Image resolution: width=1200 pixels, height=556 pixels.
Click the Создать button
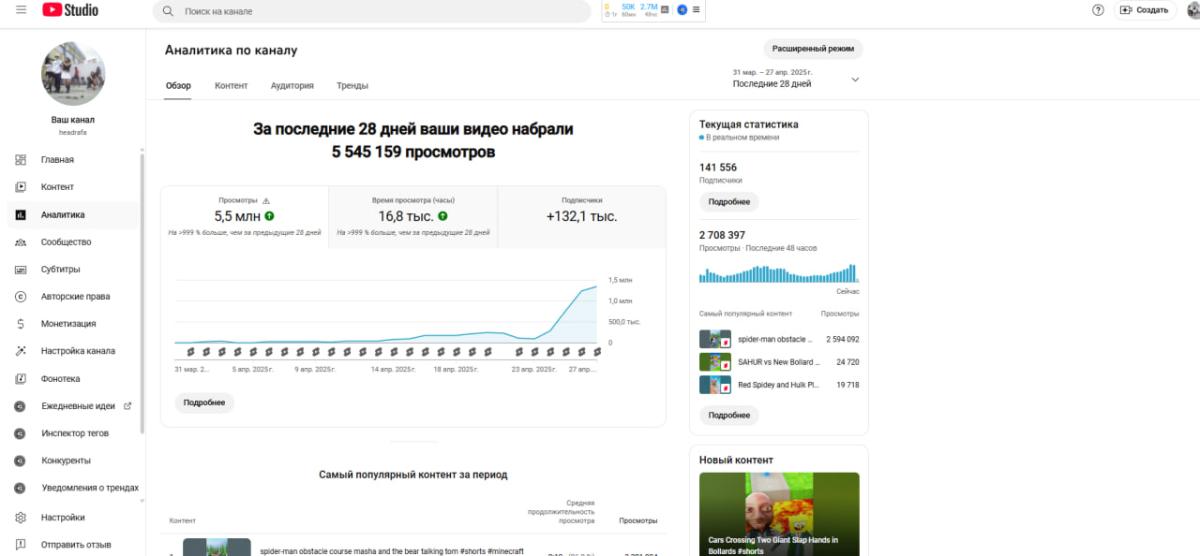tap(1143, 10)
